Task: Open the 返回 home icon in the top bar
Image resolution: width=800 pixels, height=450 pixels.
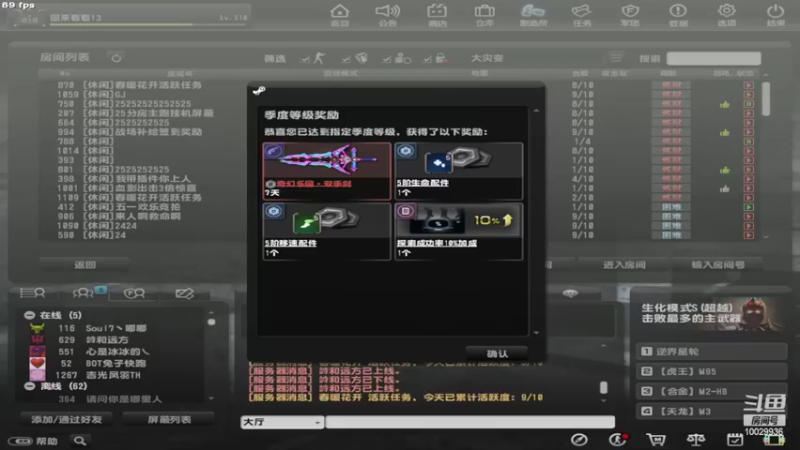Action: (x=339, y=15)
